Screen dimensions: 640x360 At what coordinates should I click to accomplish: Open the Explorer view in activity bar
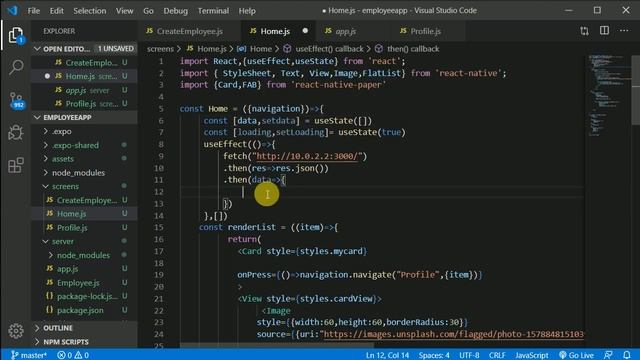coord(16,35)
